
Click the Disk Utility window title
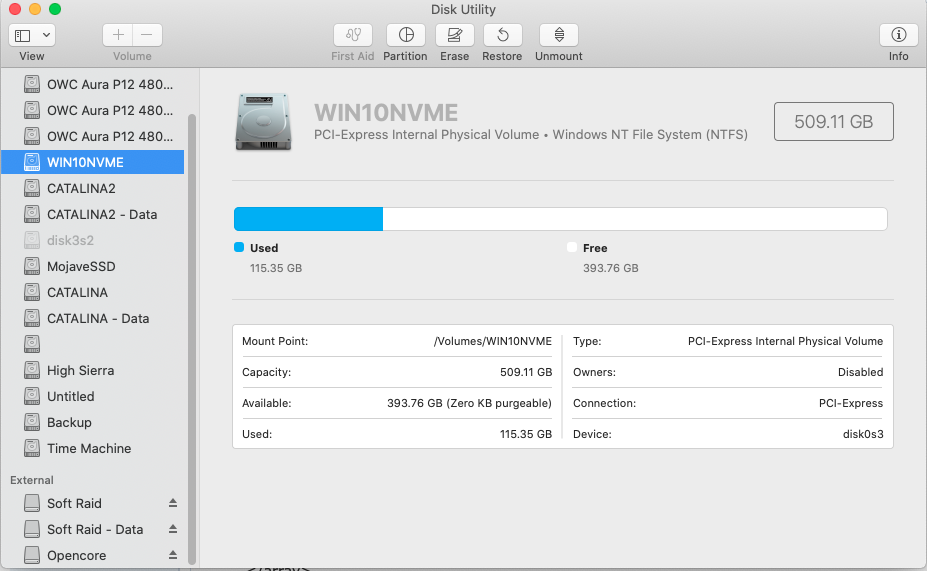click(x=464, y=9)
